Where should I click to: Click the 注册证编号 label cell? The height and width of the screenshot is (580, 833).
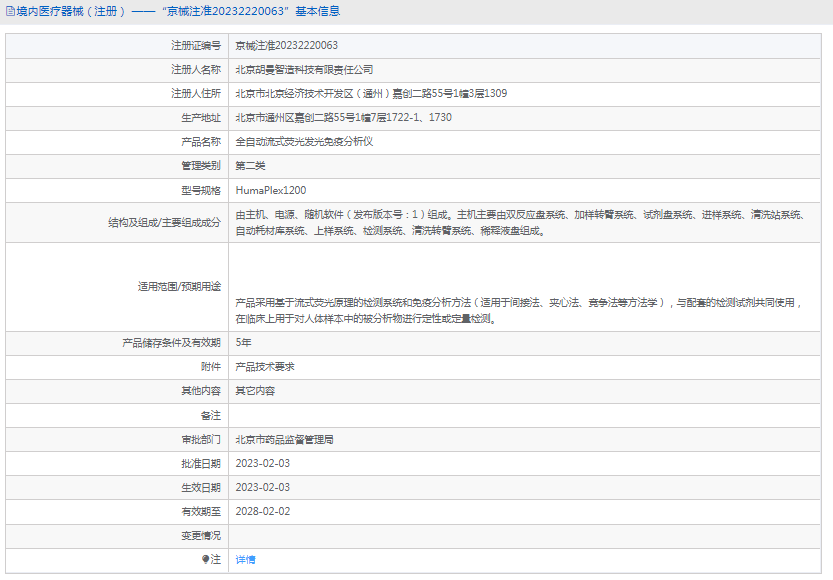[x=196, y=46]
